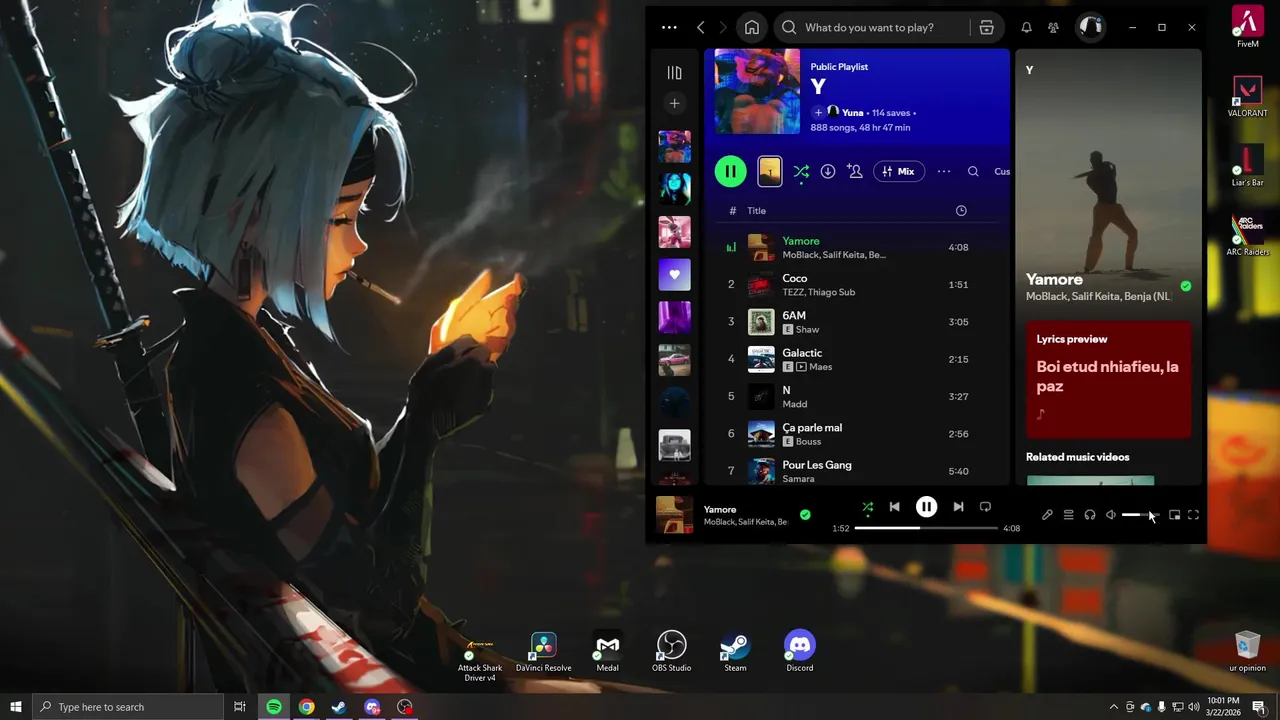Click the now-playing album art in player bar
Image resolution: width=1280 pixels, height=720 pixels.
point(674,515)
